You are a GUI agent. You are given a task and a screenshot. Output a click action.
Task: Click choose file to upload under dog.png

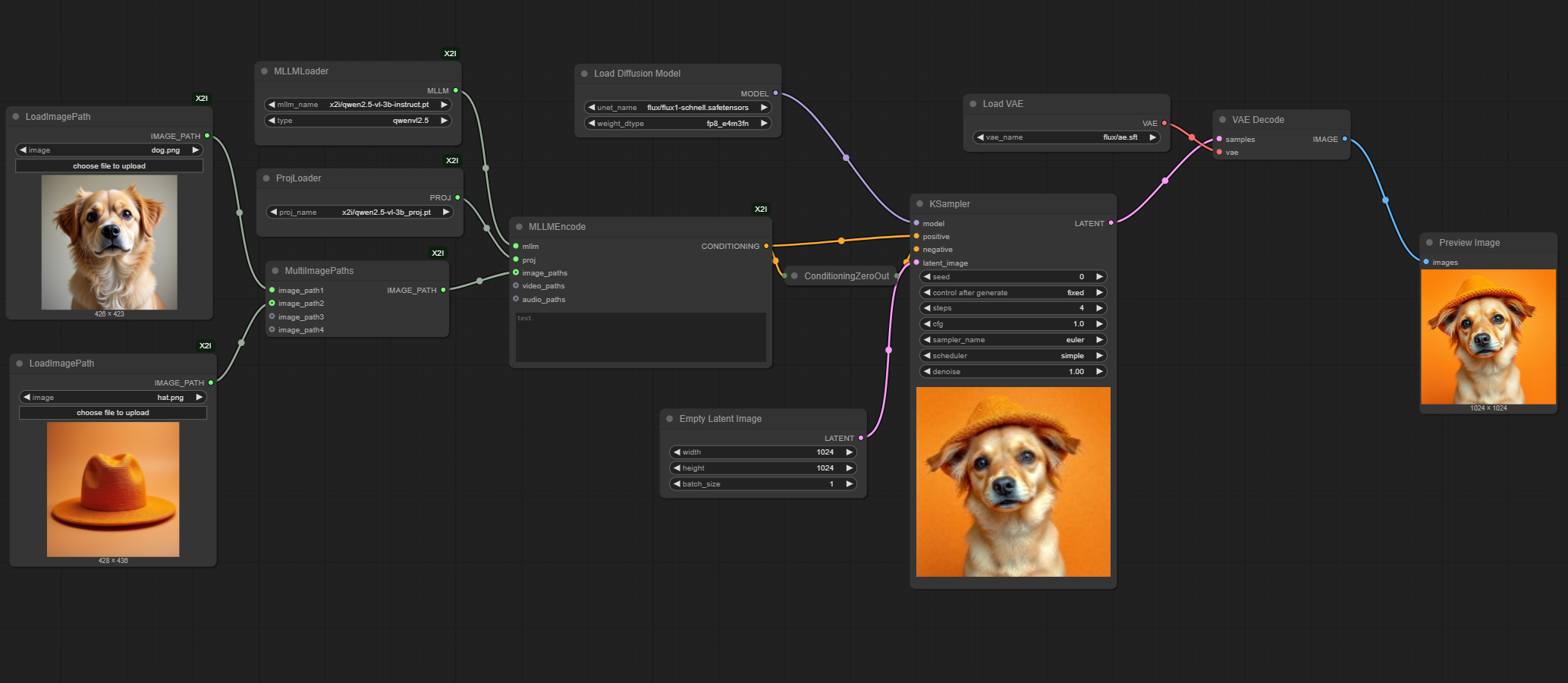pyautogui.click(x=109, y=165)
